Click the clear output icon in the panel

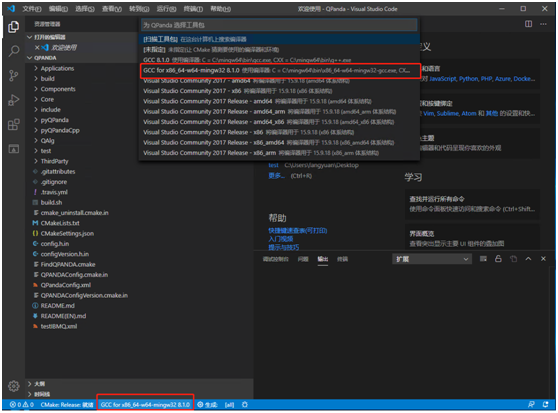483,259
